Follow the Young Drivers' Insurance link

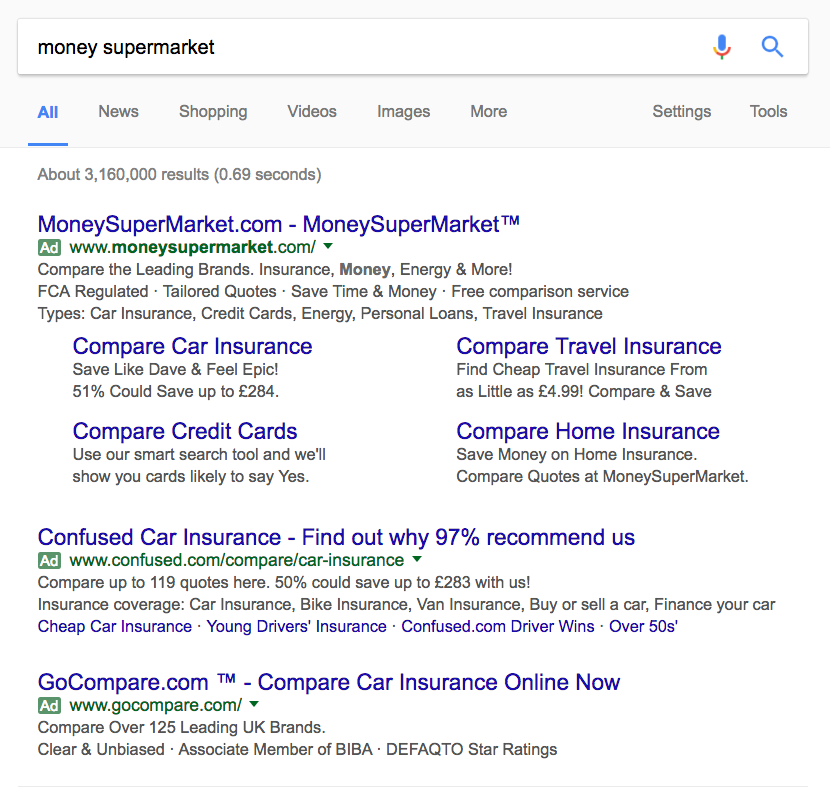click(x=296, y=626)
